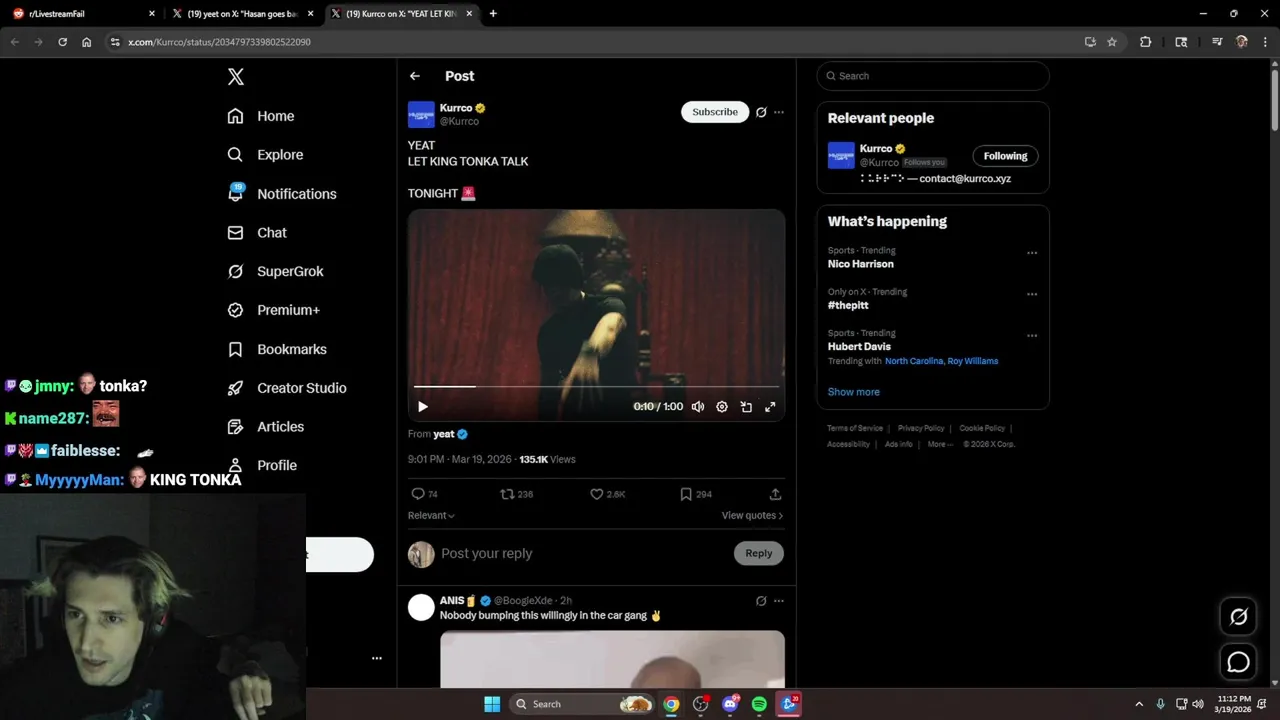The width and height of the screenshot is (1280, 720).
Task: Open more options on ANIS reply
Action: (x=779, y=601)
